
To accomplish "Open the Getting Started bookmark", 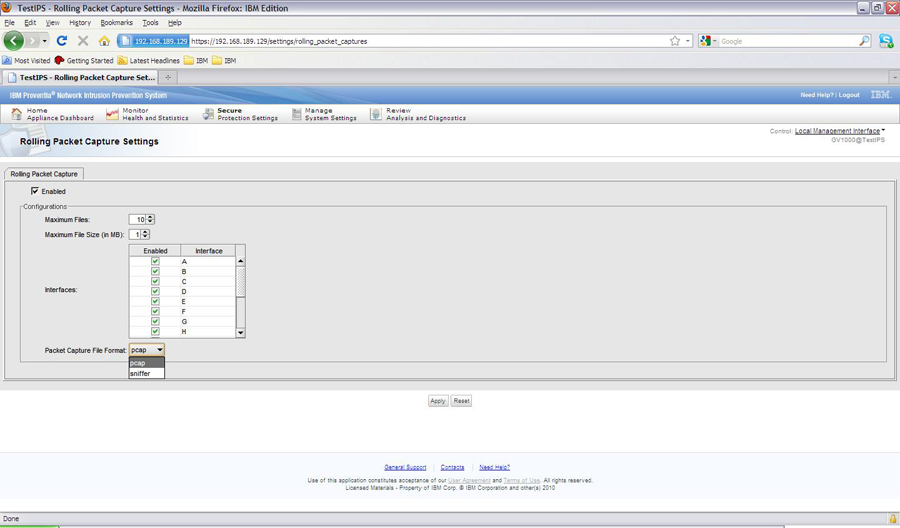I will coord(84,60).
